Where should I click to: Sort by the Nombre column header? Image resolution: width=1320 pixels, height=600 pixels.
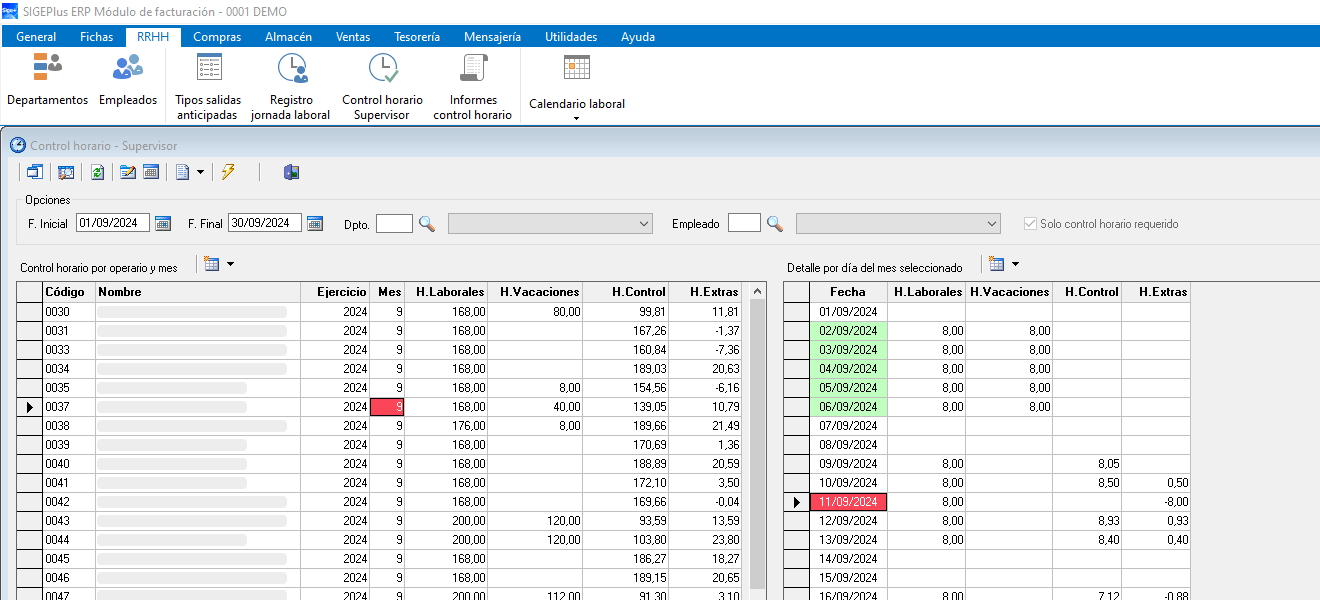tap(198, 292)
